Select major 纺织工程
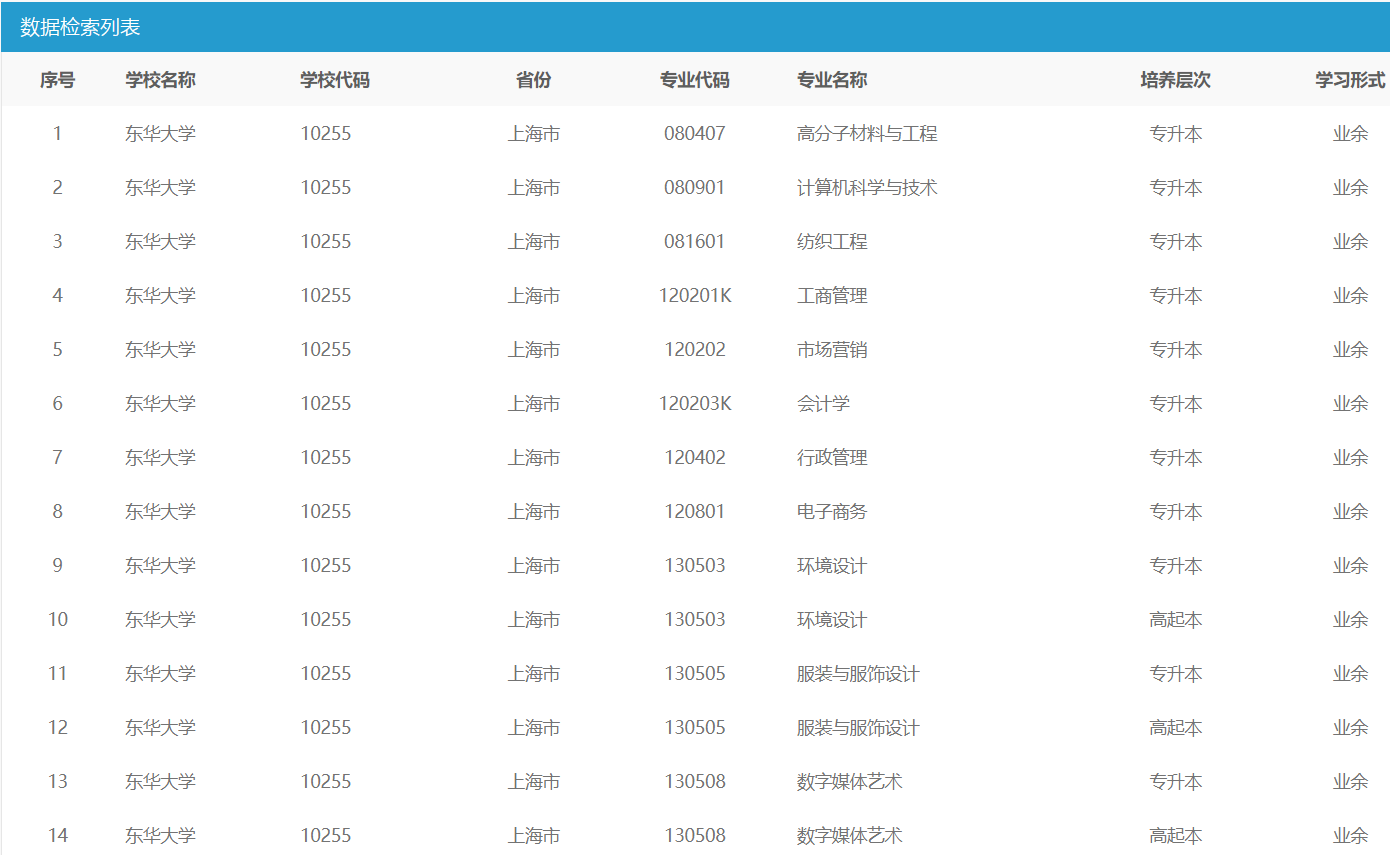Screen dimensions: 1390x855 [x=832, y=242]
